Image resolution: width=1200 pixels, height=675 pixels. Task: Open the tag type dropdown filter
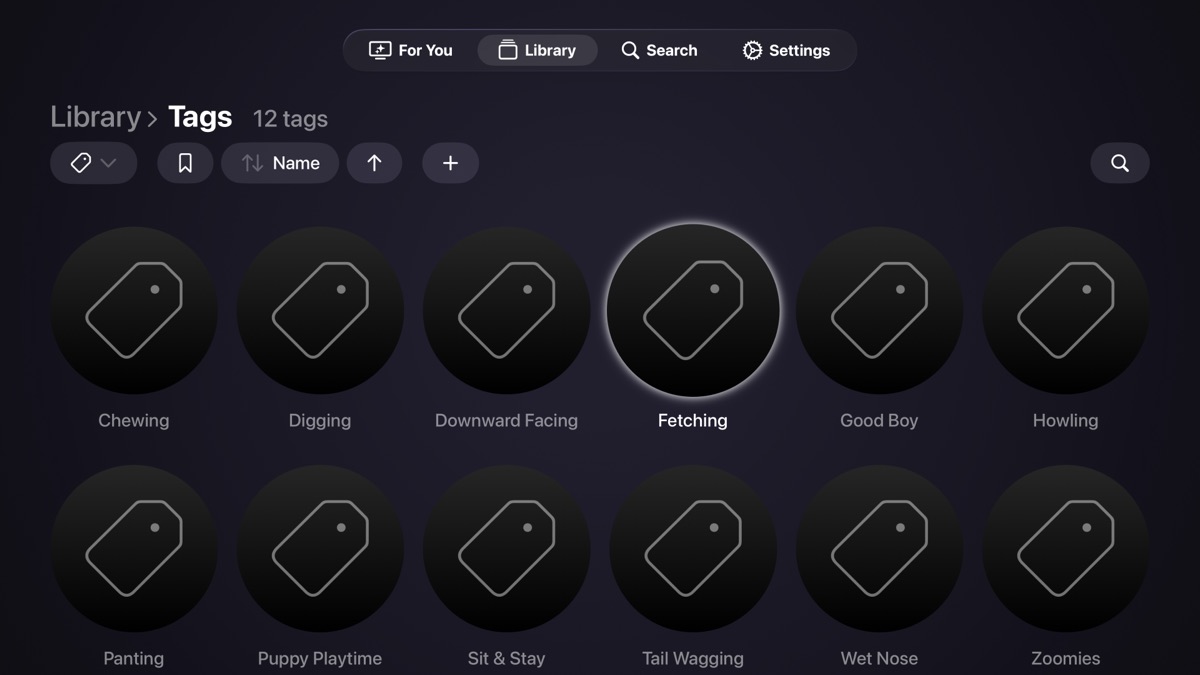94,163
